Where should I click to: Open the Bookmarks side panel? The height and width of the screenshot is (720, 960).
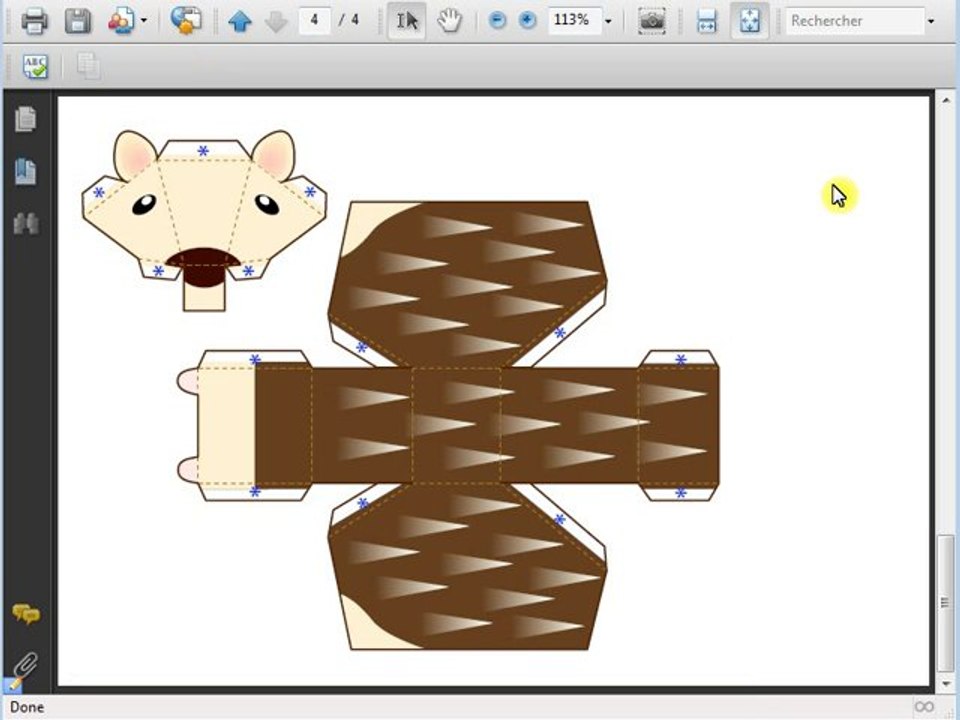(26, 171)
